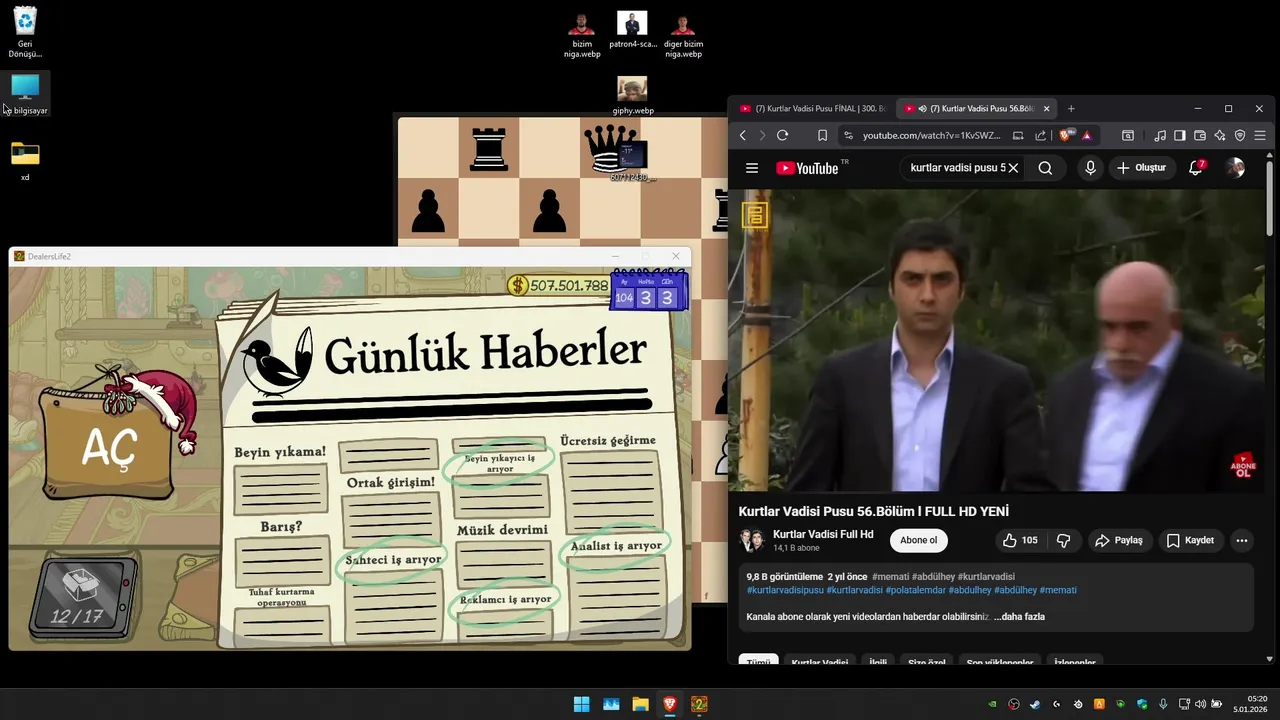Open more actions three-dot button
The width and height of the screenshot is (1280, 720).
(x=1241, y=540)
